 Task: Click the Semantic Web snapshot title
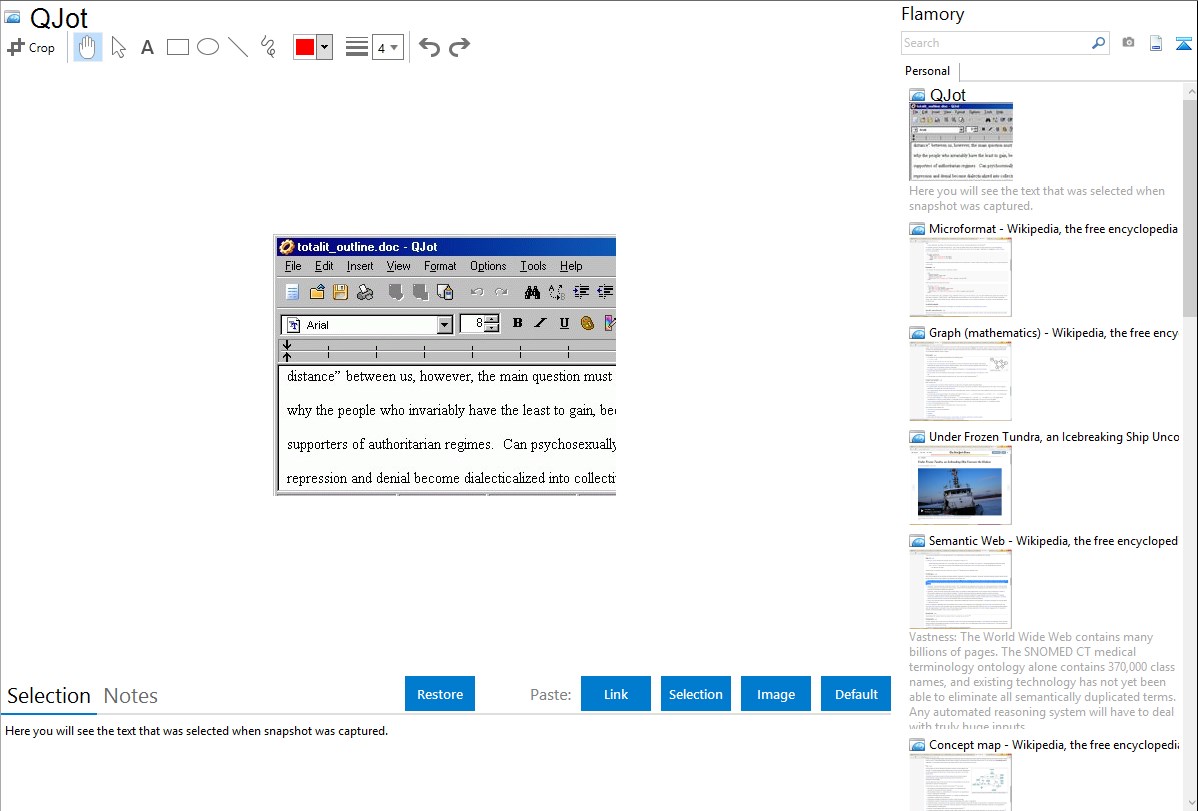[x=1053, y=540]
